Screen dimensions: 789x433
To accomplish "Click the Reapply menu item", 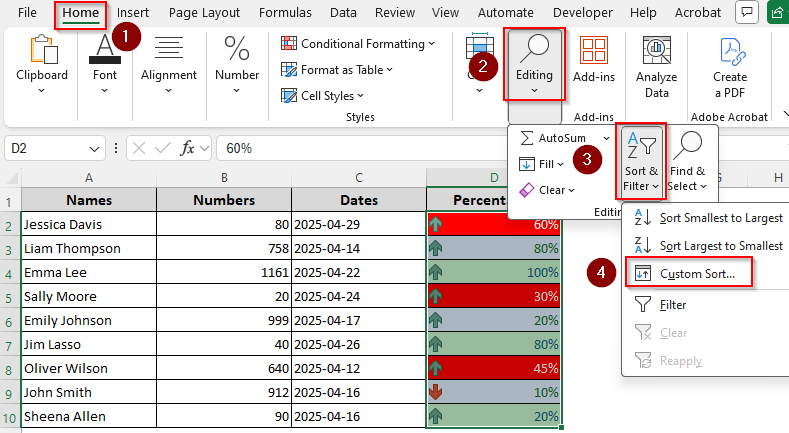I will click(668, 361).
